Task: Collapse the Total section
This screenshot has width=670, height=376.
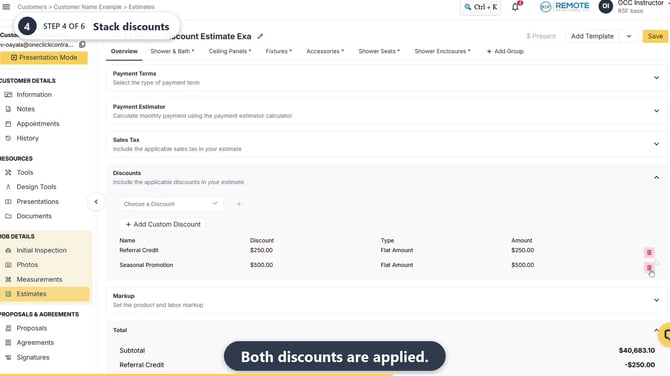Action: pyautogui.click(x=656, y=330)
